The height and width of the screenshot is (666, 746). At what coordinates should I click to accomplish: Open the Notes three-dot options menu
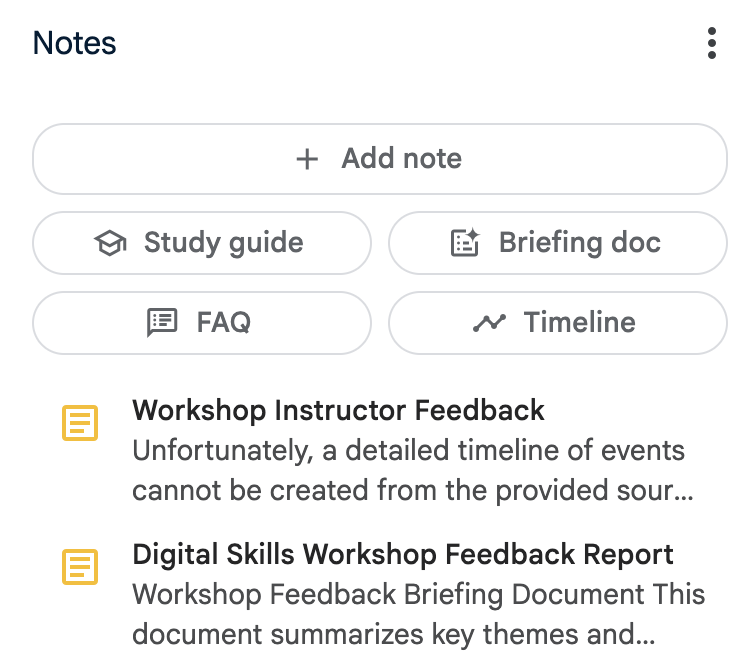[x=711, y=43]
